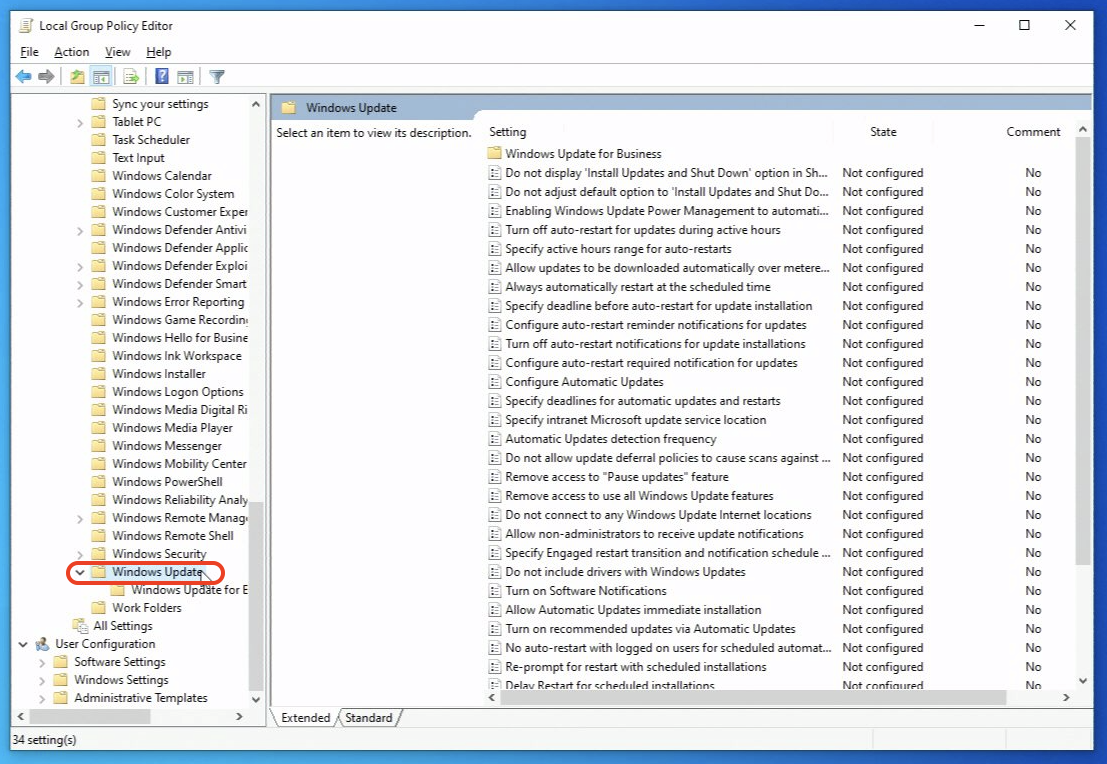This screenshot has height=764, width=1107.
Task: Click the folder icon next to Windows Installer
Action: coord(99,374)
